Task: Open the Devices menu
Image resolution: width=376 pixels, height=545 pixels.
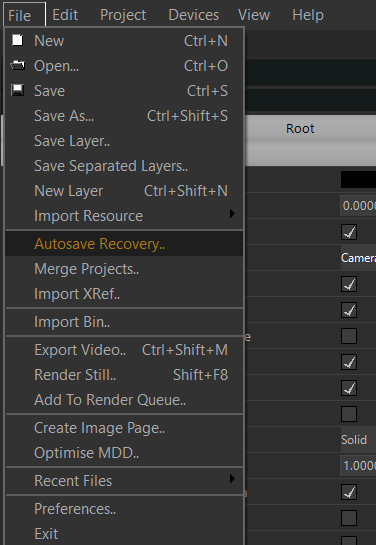Action: click(194, 15)
